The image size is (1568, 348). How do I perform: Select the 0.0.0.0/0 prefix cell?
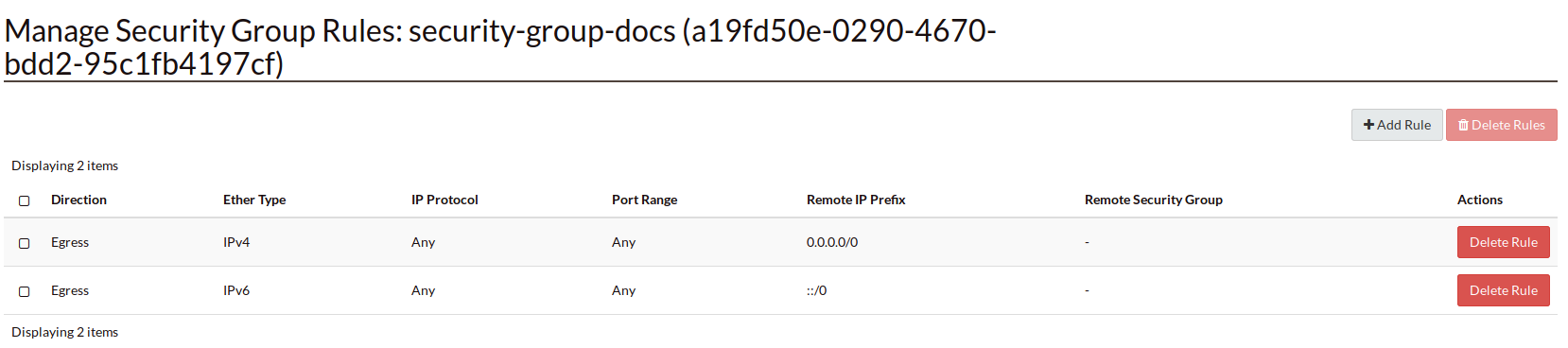tap(832, 242)
